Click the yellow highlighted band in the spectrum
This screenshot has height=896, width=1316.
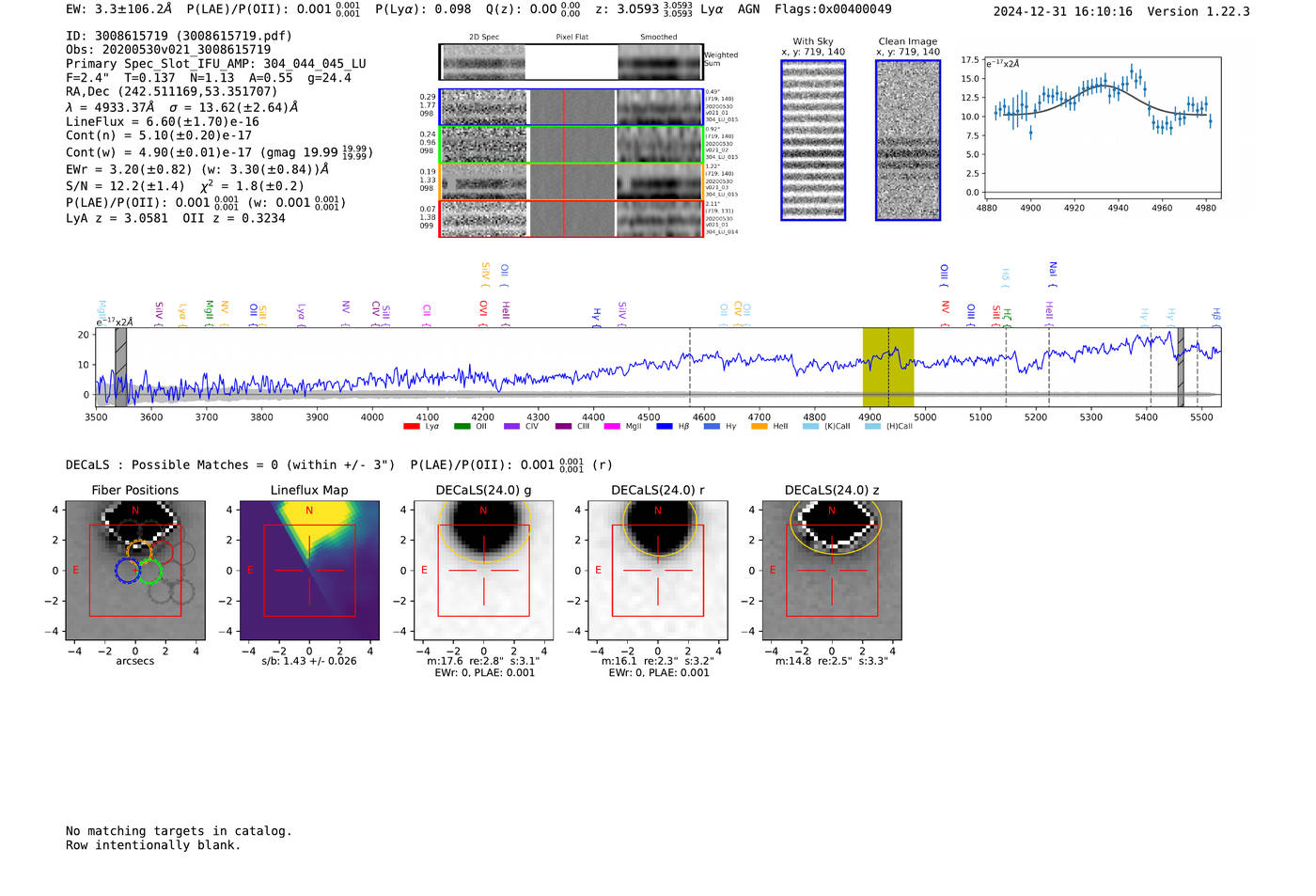pos(888,368)
